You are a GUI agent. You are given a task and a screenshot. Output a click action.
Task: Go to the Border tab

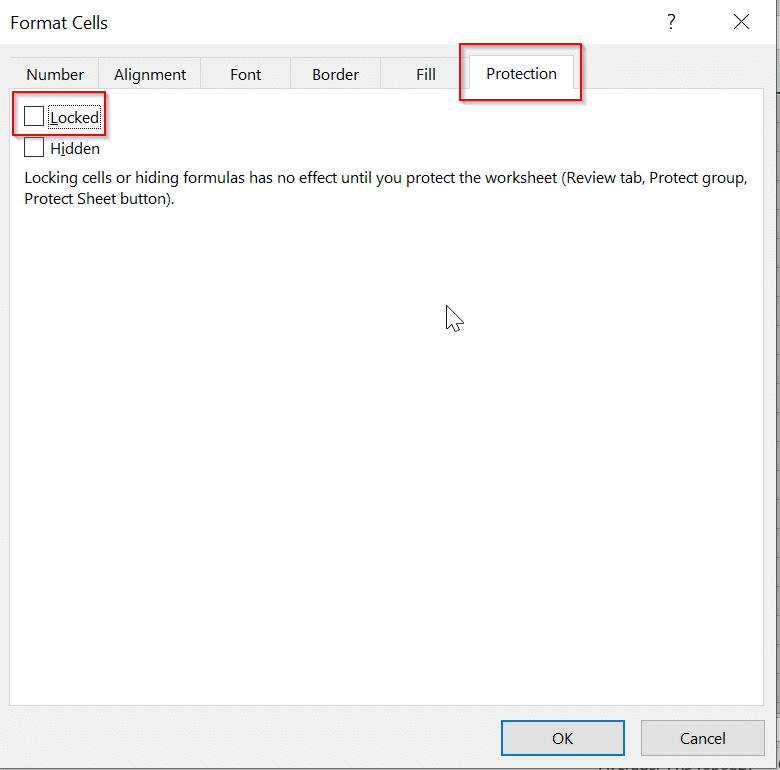coord(336,74)
